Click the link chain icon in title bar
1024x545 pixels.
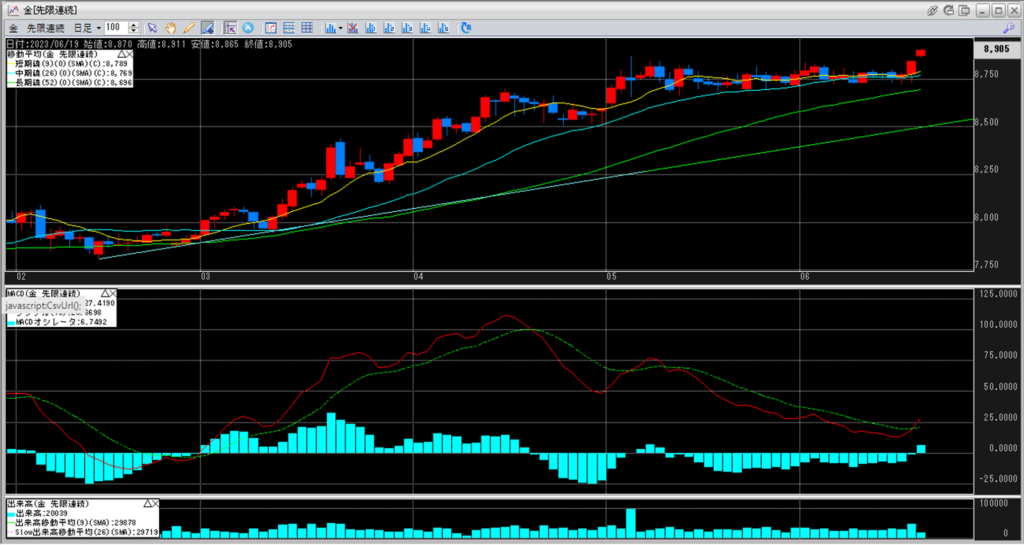(932, 9)
